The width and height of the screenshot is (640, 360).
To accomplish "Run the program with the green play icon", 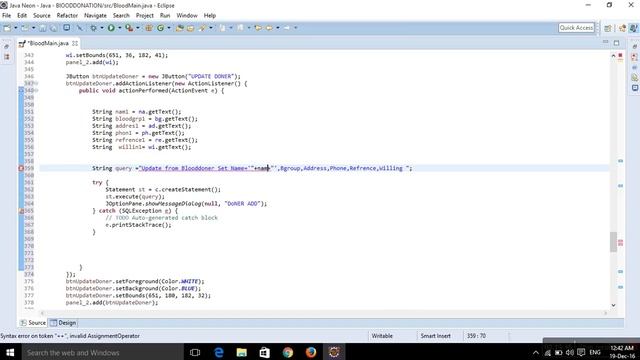I will [x=111, y=28].
